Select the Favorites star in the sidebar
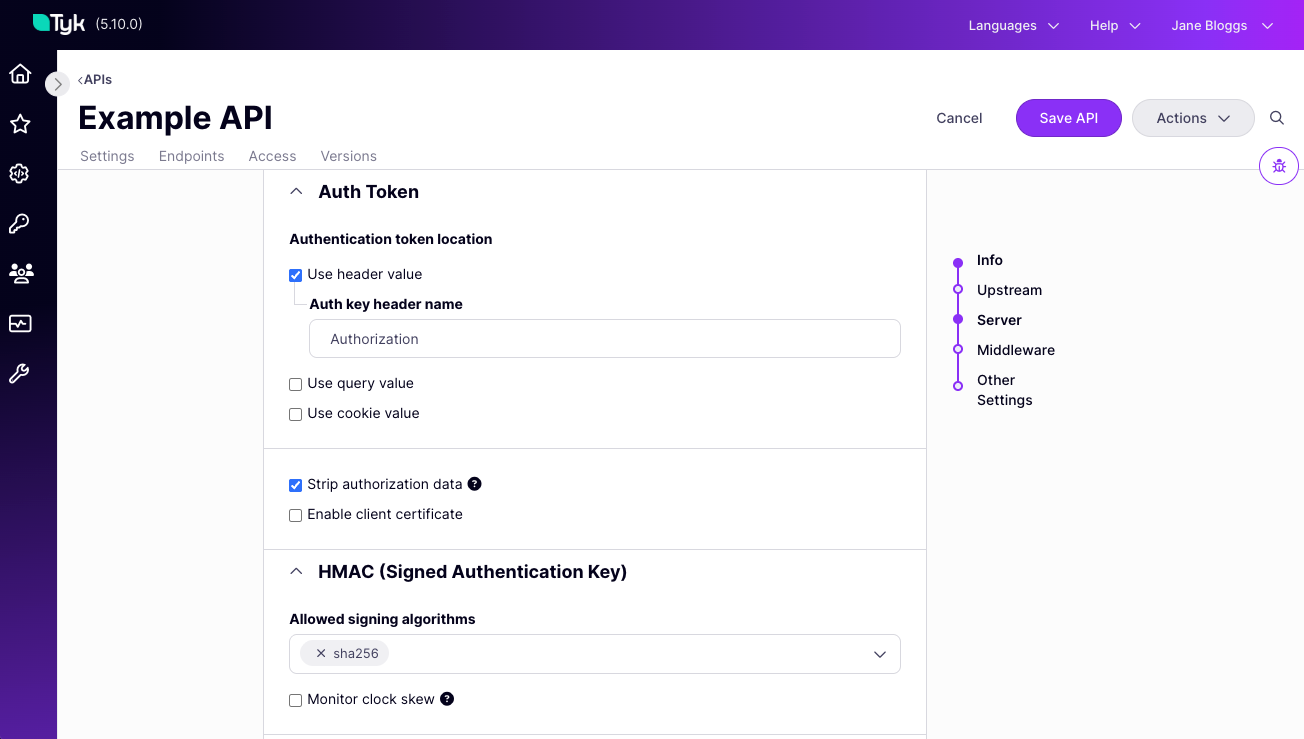 [20, 124]
